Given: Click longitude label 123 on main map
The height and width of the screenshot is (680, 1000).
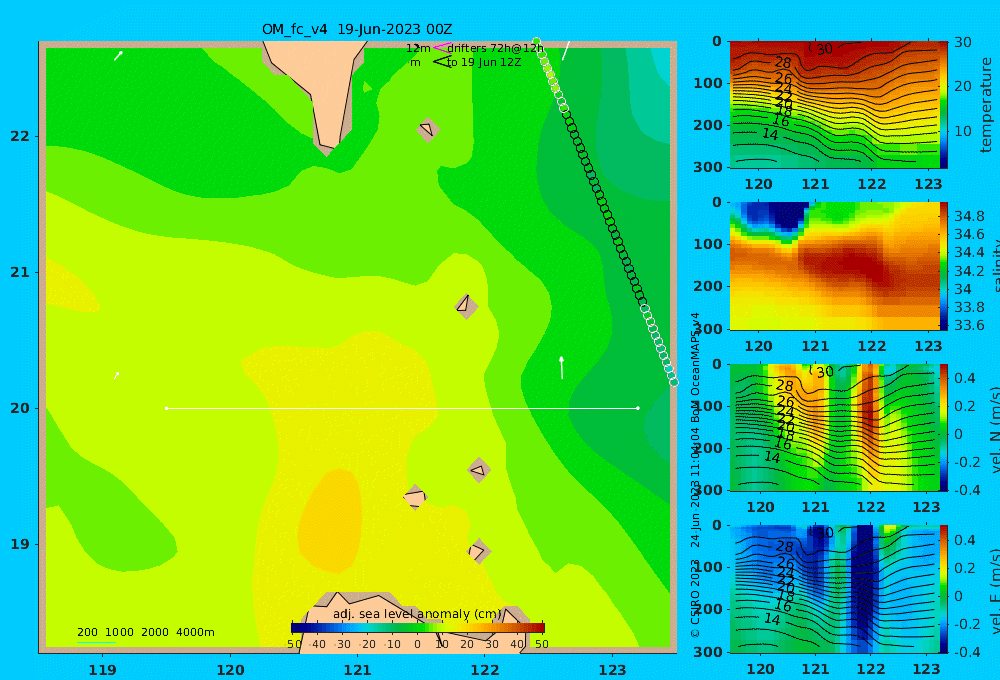Looking at the screenshot, I should pos(612,670).
